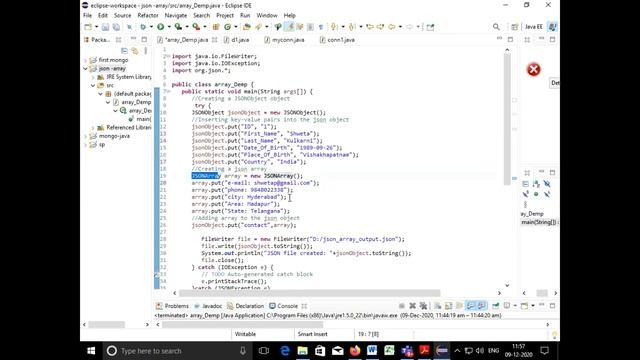This screenshot has height=360, width=640.
Task: Toggle Scroll Lock in Console toolbar
Action: 448,306
